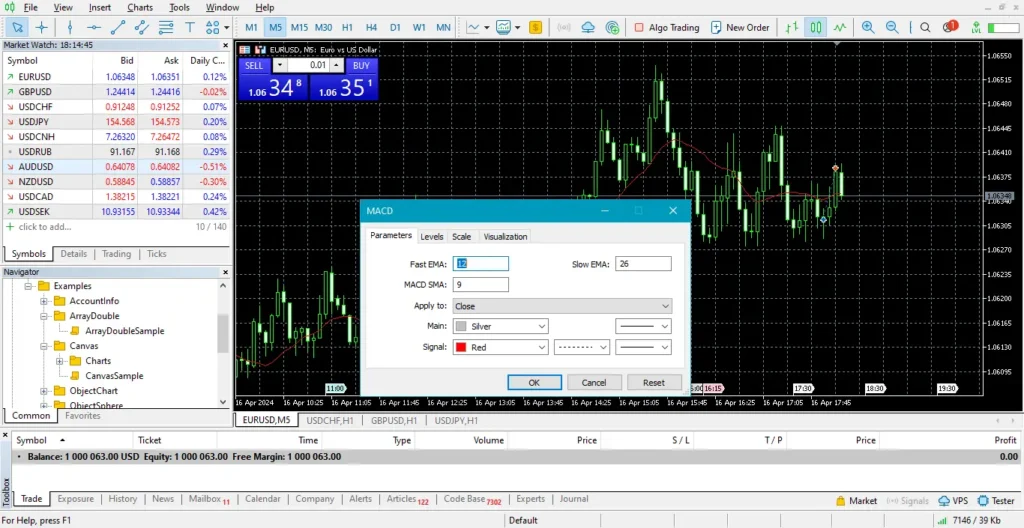Open New Order dialog
Screen dimensions: 1024x528
pos(740,27)
